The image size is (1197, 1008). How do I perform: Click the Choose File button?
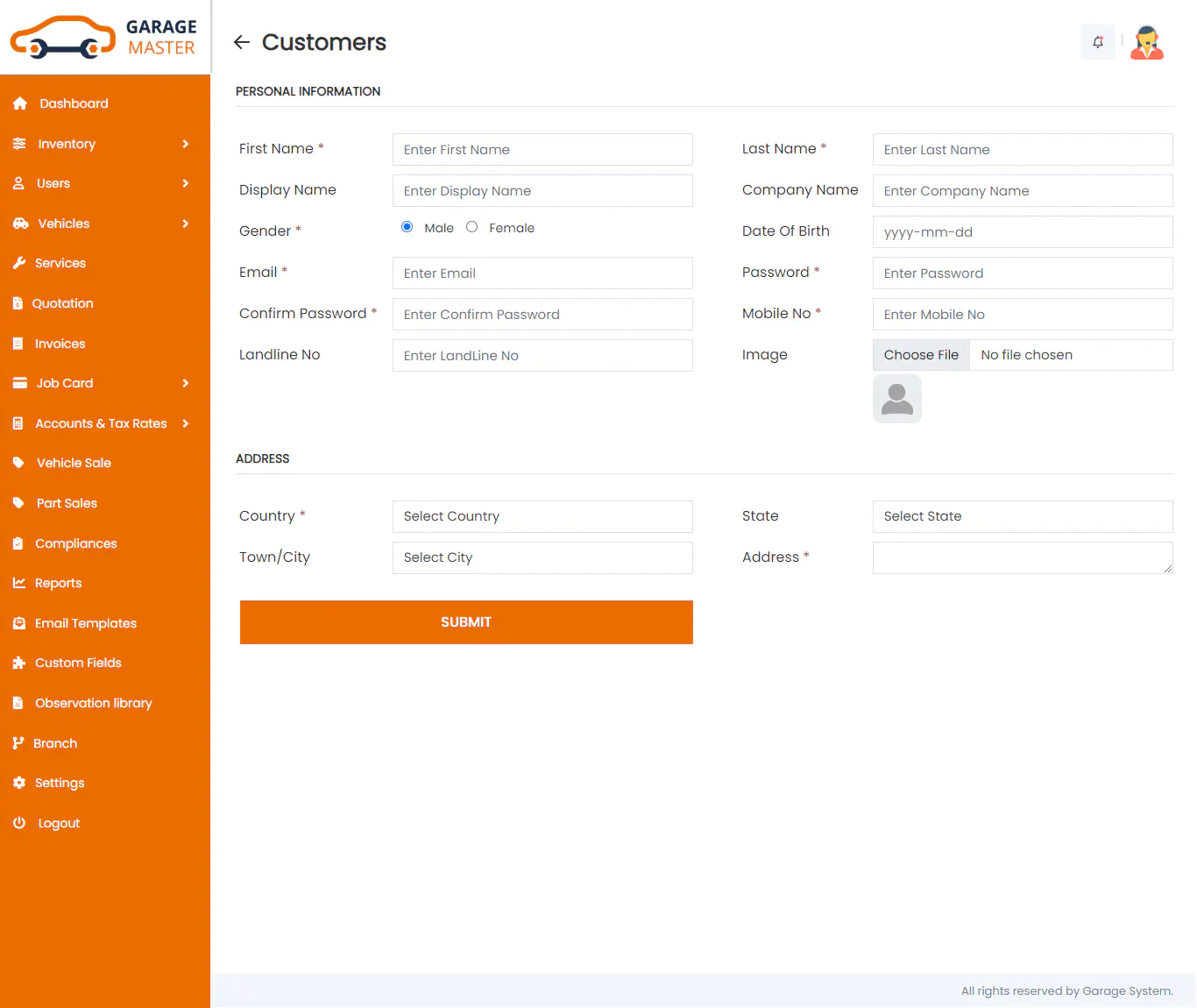coord(921,355)
